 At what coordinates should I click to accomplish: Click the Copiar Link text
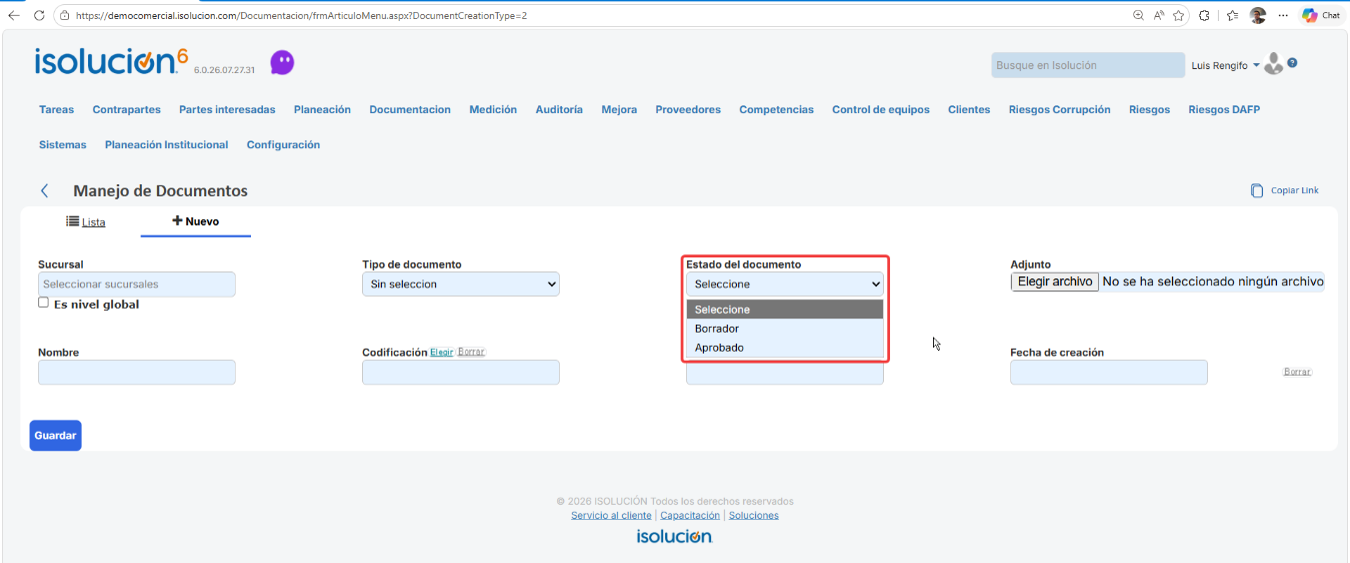1295,190
